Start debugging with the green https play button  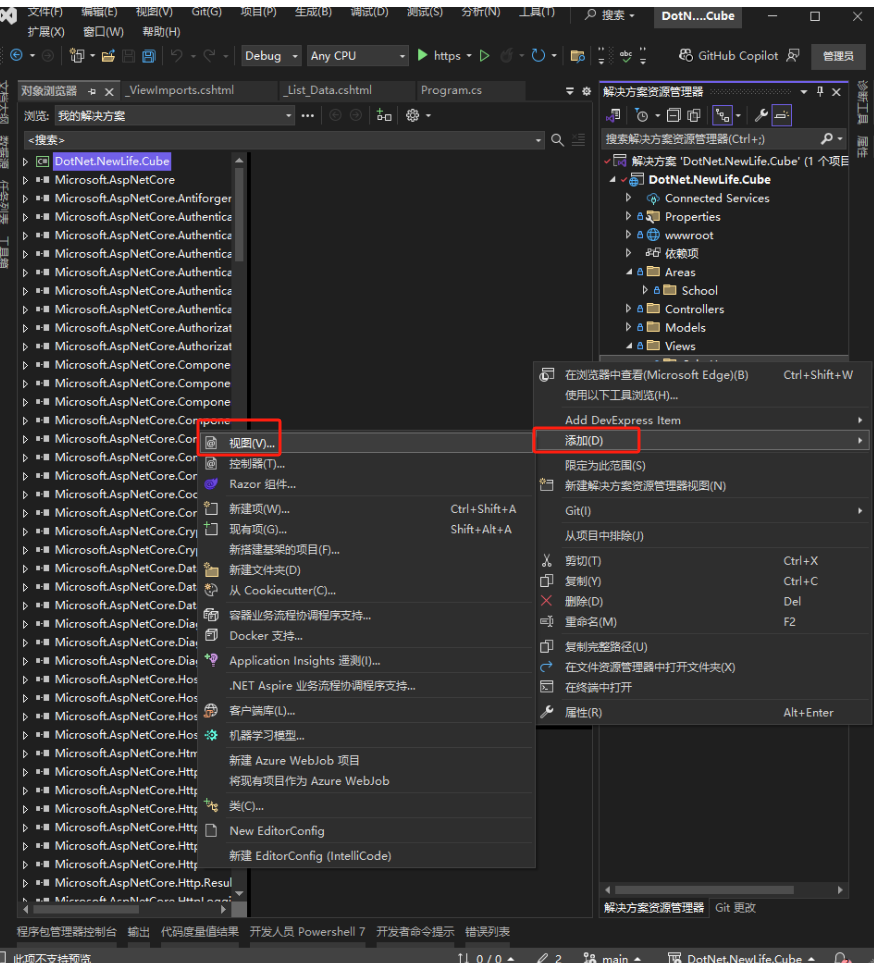tap(422, 55)
